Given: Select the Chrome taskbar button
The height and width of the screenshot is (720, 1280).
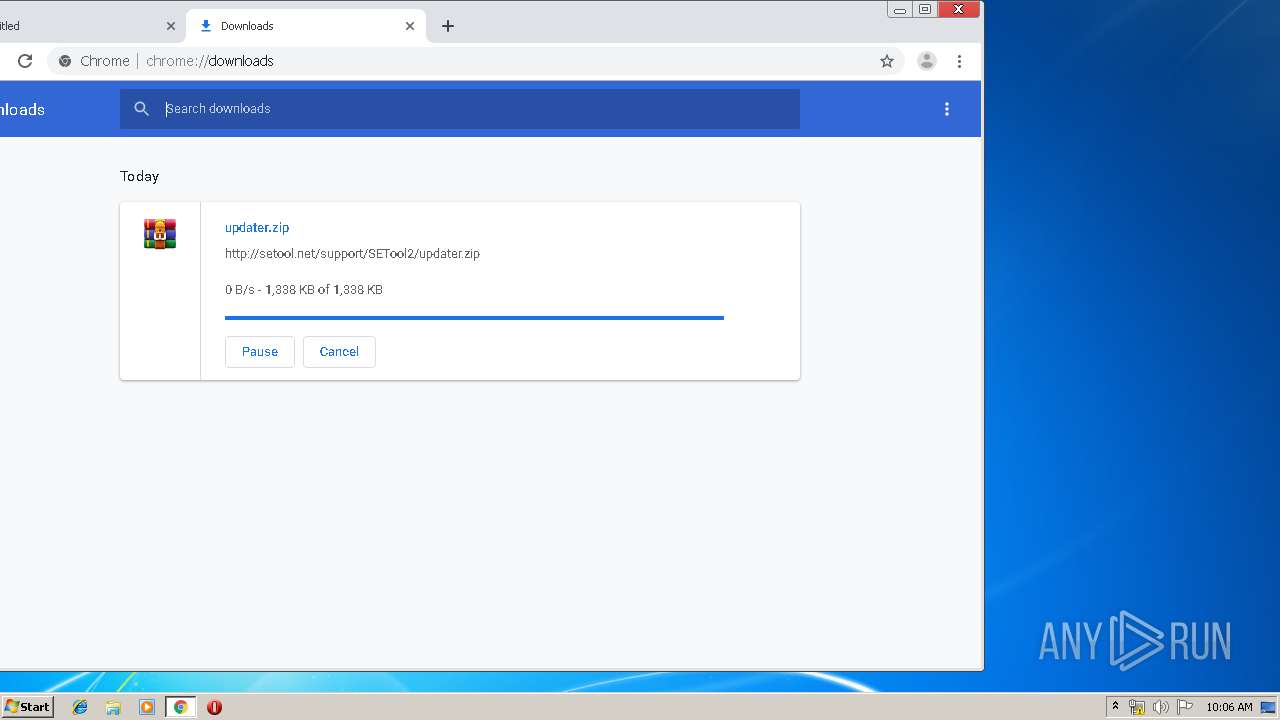Looking at the screenshot, I should click(x=180, y=707).
